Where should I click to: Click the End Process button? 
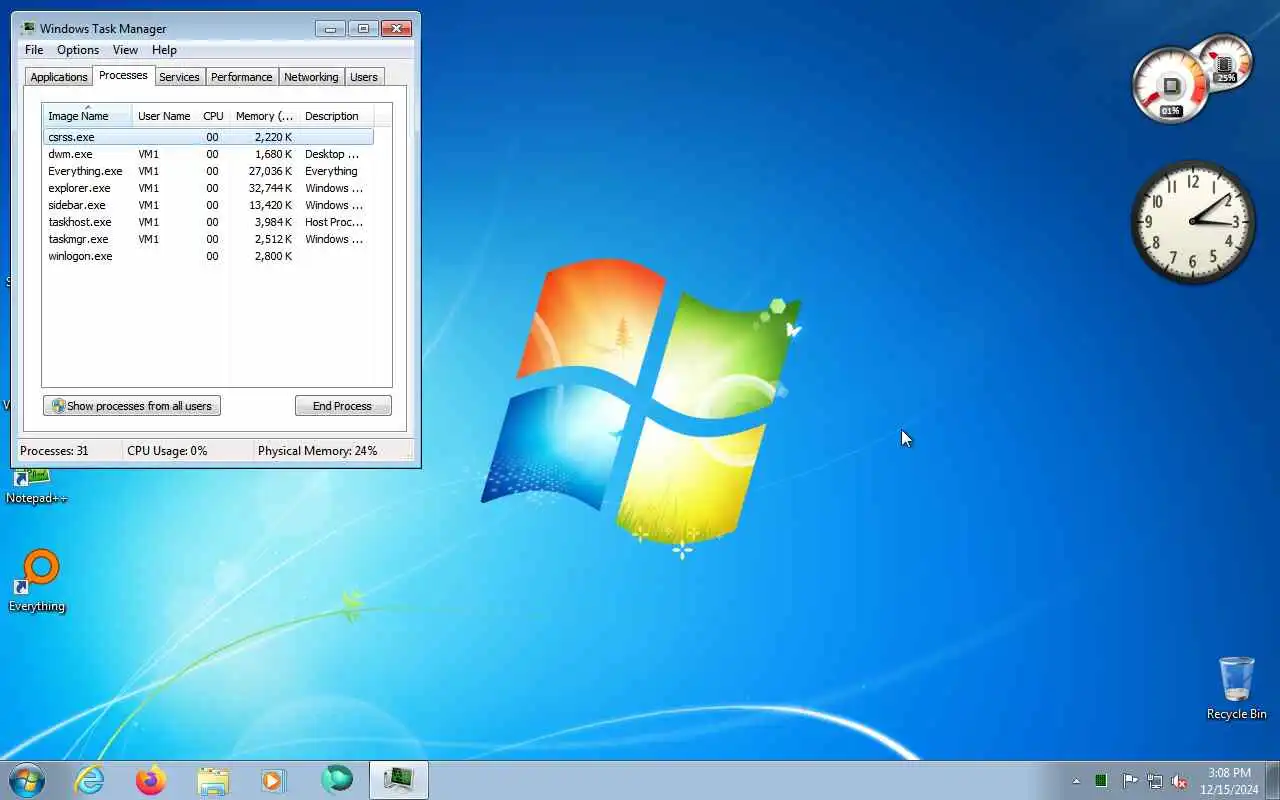343,406
